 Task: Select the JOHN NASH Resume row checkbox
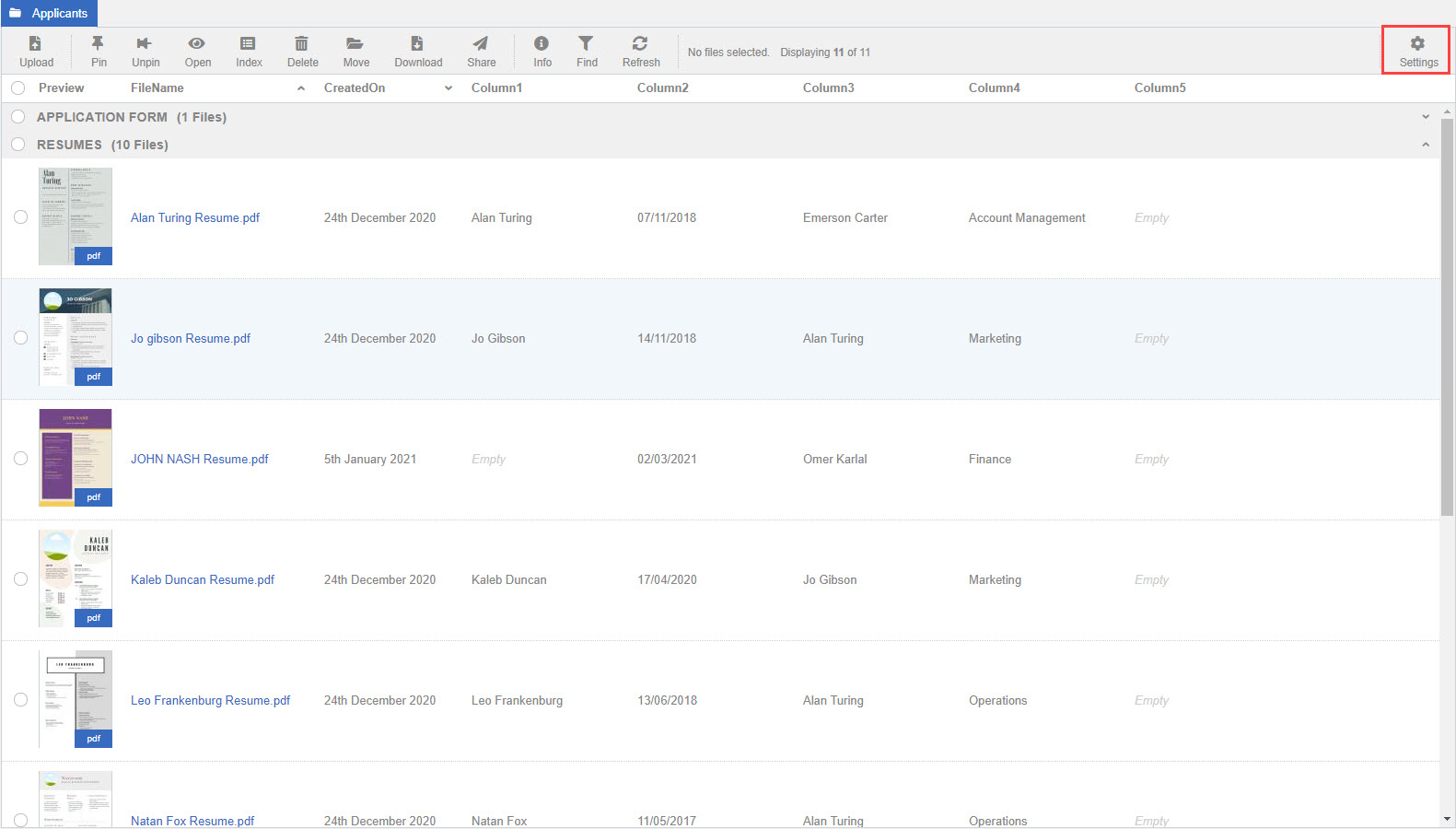coord(20,459)
